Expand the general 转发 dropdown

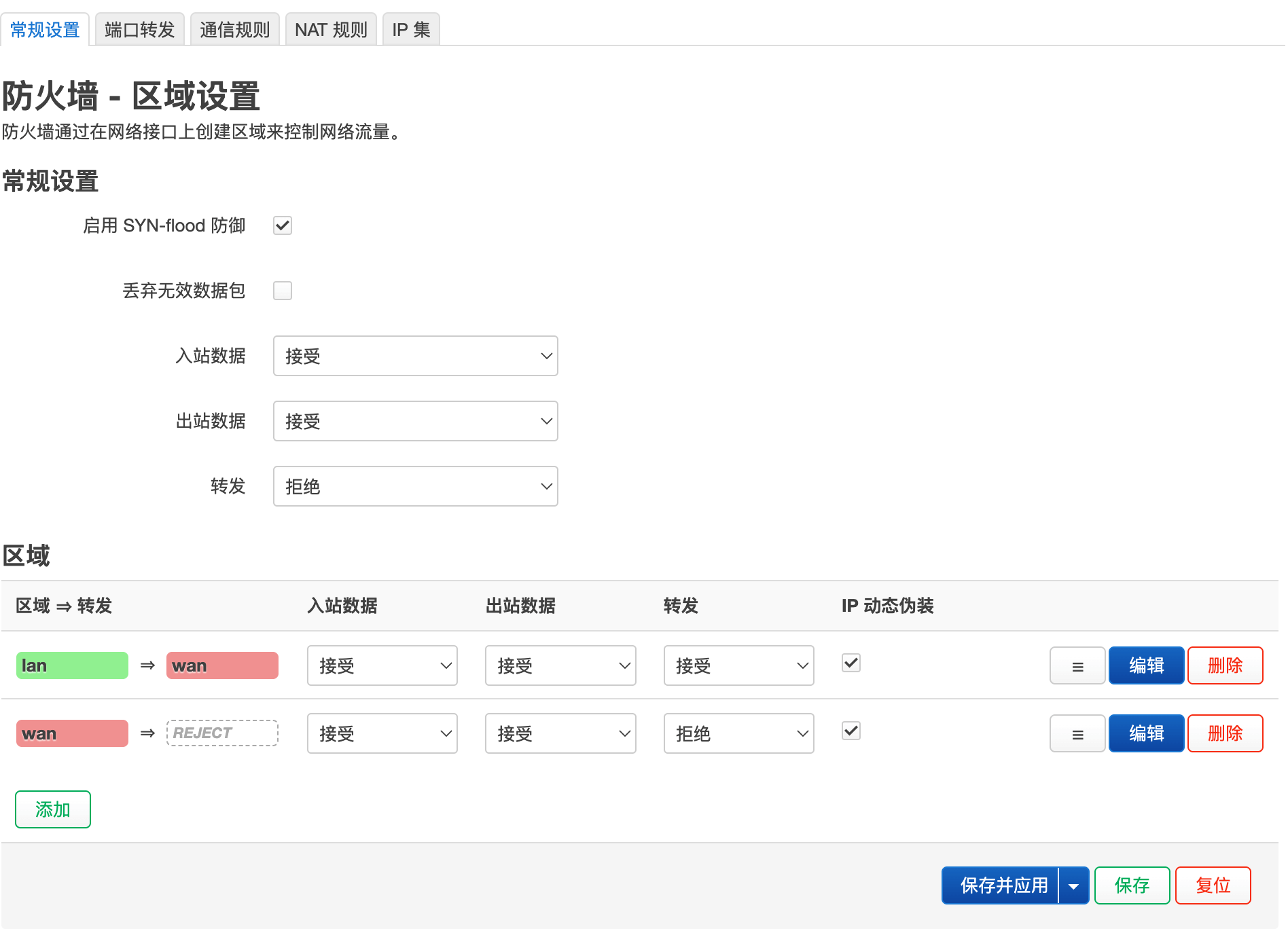pyautogui.click(x=415, y=486)
